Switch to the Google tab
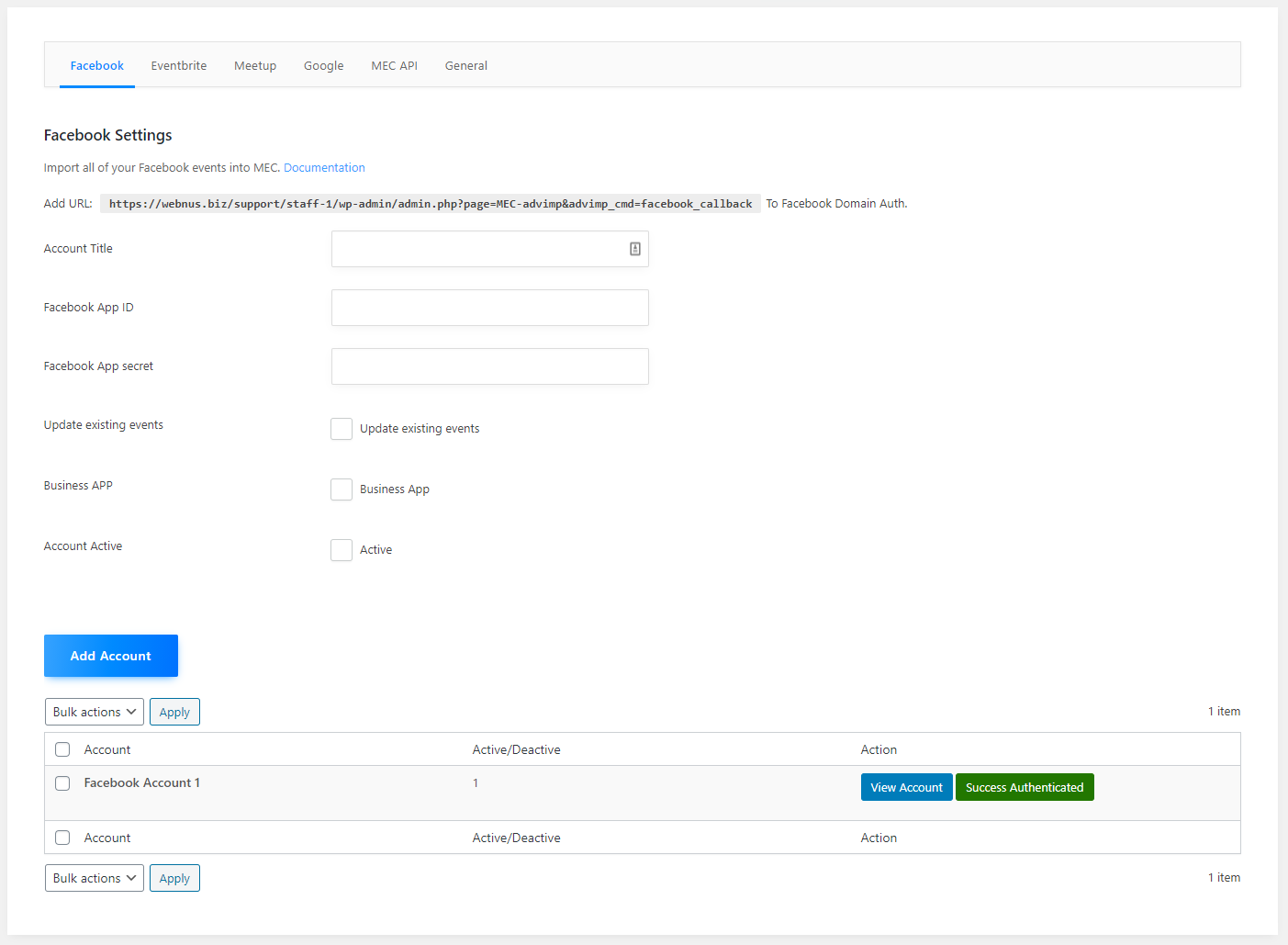 pyautogui.click(x=324, y=66)
